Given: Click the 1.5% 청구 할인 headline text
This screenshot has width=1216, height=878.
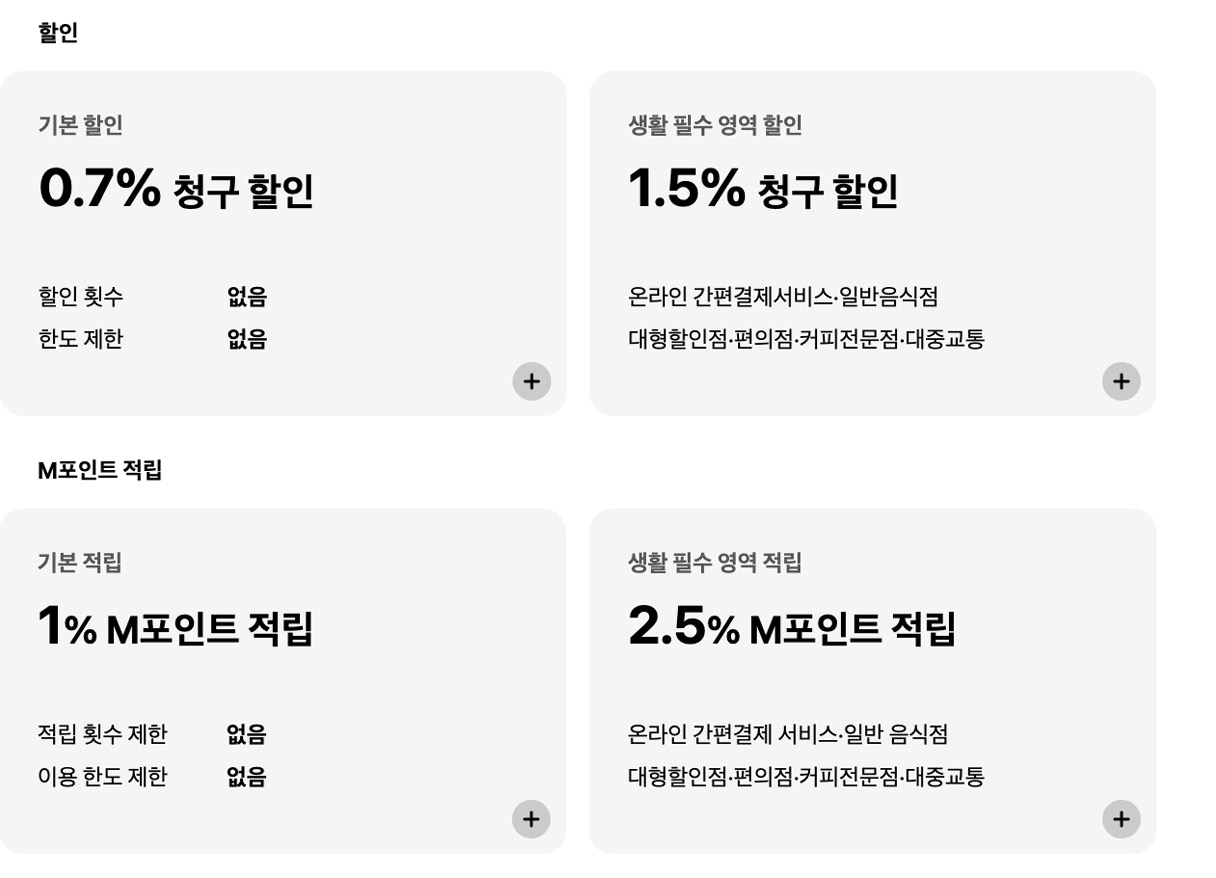Looking at the screenshot, I should click(x=762, y=189).
